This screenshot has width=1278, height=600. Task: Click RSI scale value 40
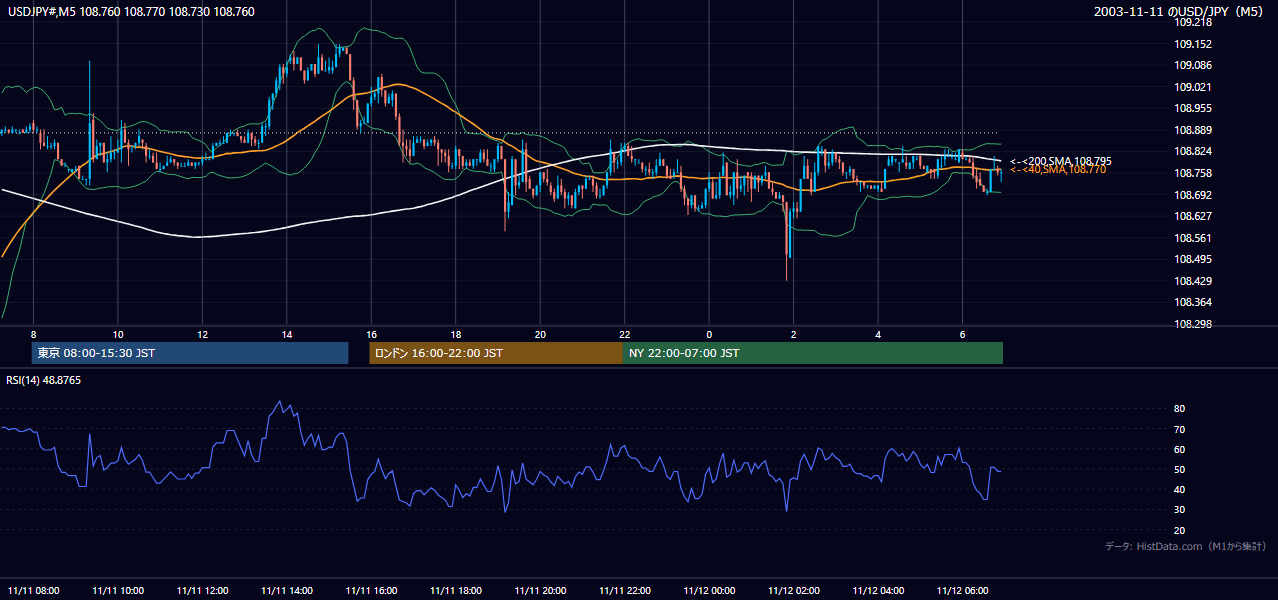pos(1179,489)
